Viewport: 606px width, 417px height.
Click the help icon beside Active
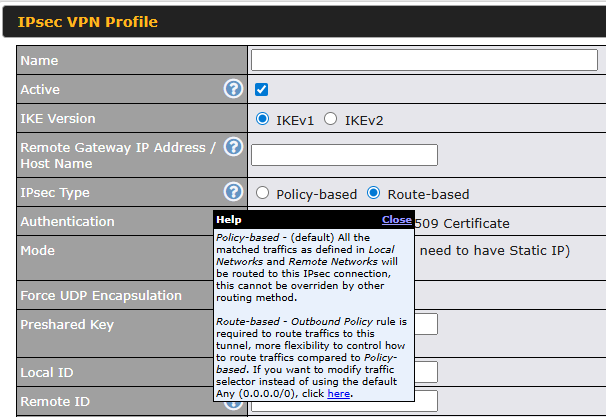(x=233, y=90)
